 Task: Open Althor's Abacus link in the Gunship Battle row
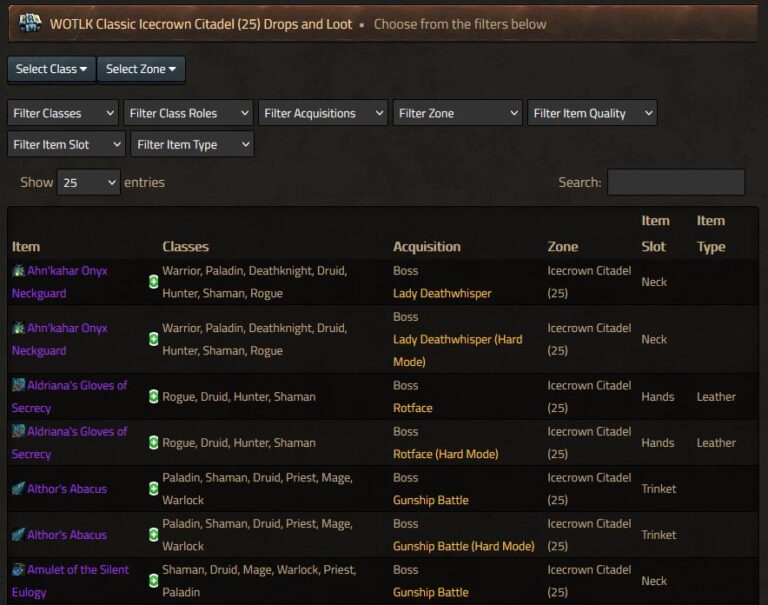coord(67,488)
